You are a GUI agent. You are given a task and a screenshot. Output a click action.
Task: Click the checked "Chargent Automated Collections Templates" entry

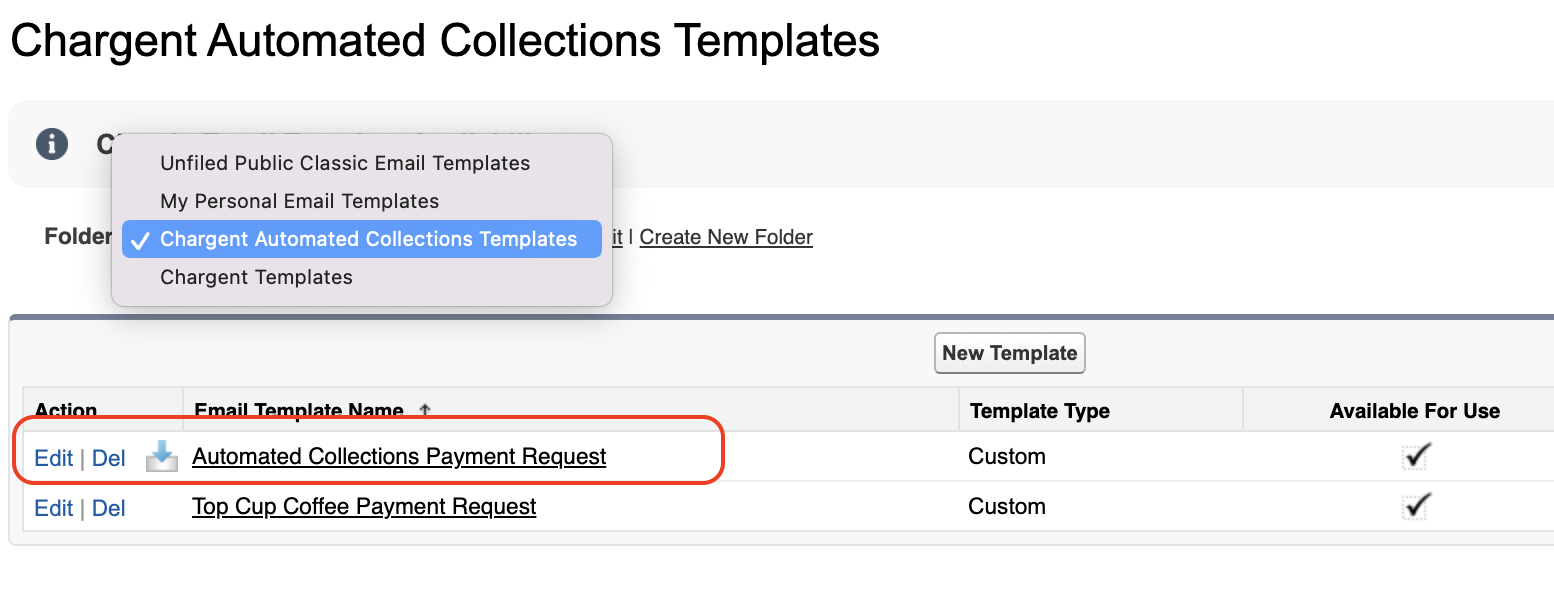[368, 239]
